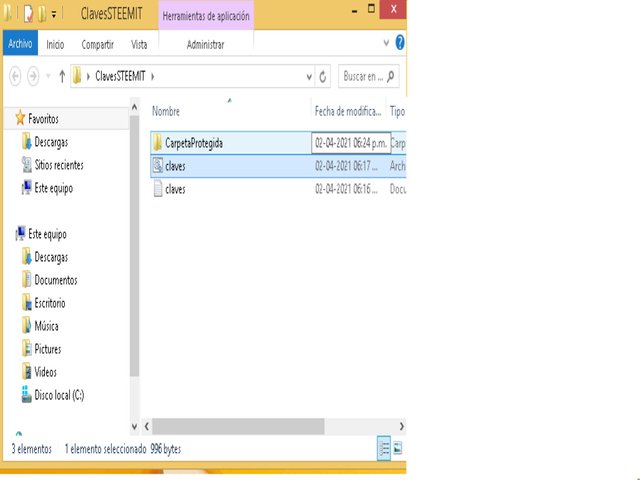Expand the chevron after ClavesSTEEMIT path

point(153,76)
